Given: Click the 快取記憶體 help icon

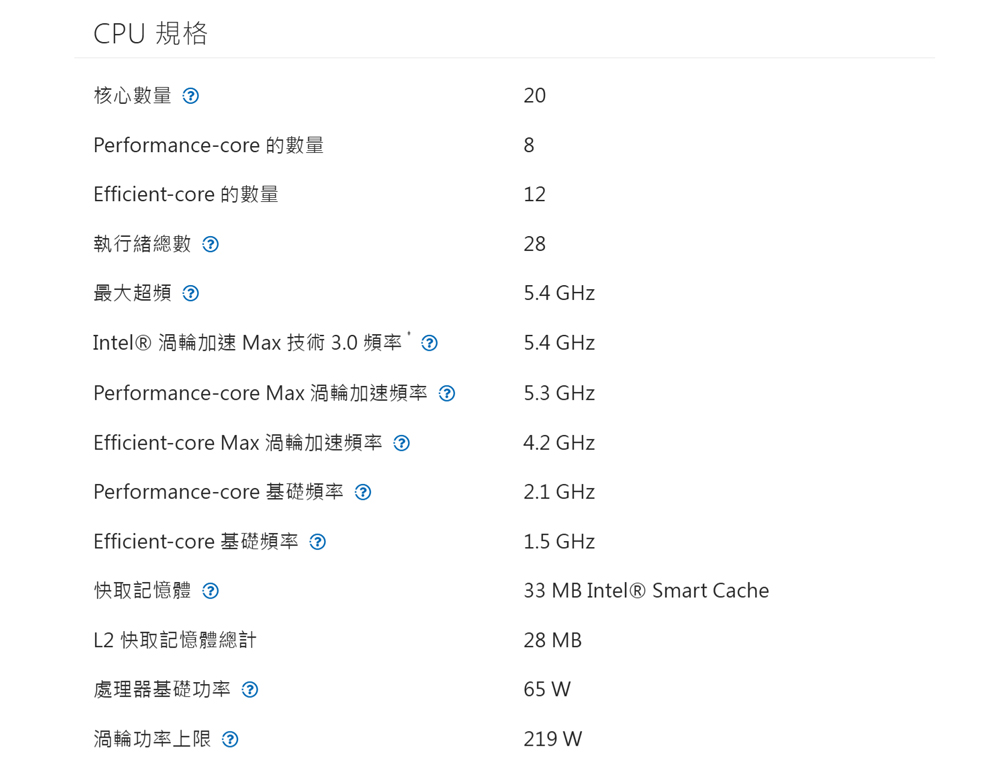Looking at the screenshot, I should click(x=210, y=591).
